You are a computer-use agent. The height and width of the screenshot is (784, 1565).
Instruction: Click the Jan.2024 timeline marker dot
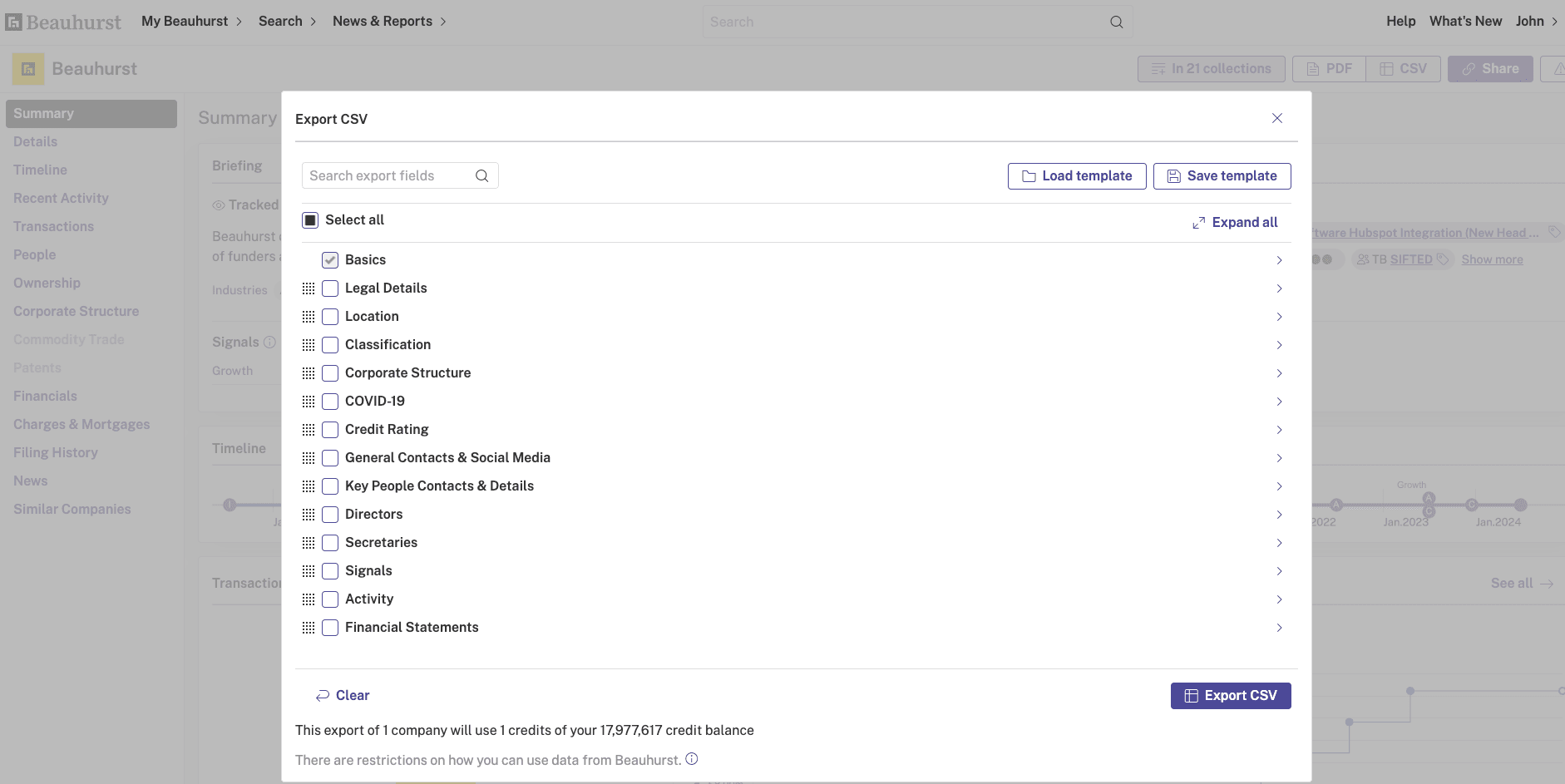(x=1521, y=505)
